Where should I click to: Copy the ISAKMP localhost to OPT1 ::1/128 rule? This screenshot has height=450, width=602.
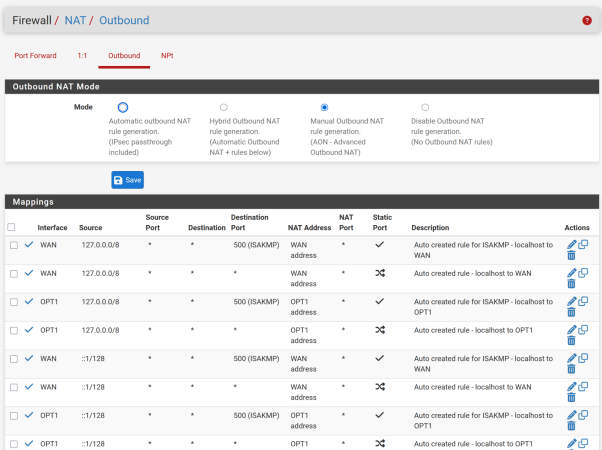(x=583, y=415)
